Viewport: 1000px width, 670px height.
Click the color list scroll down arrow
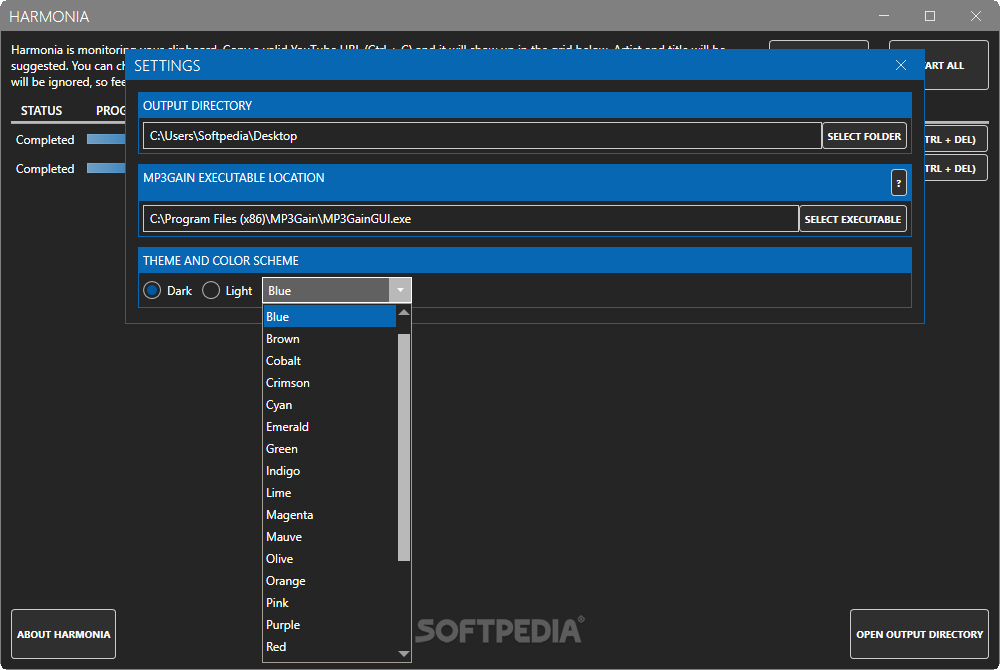[x=404, y=653]
